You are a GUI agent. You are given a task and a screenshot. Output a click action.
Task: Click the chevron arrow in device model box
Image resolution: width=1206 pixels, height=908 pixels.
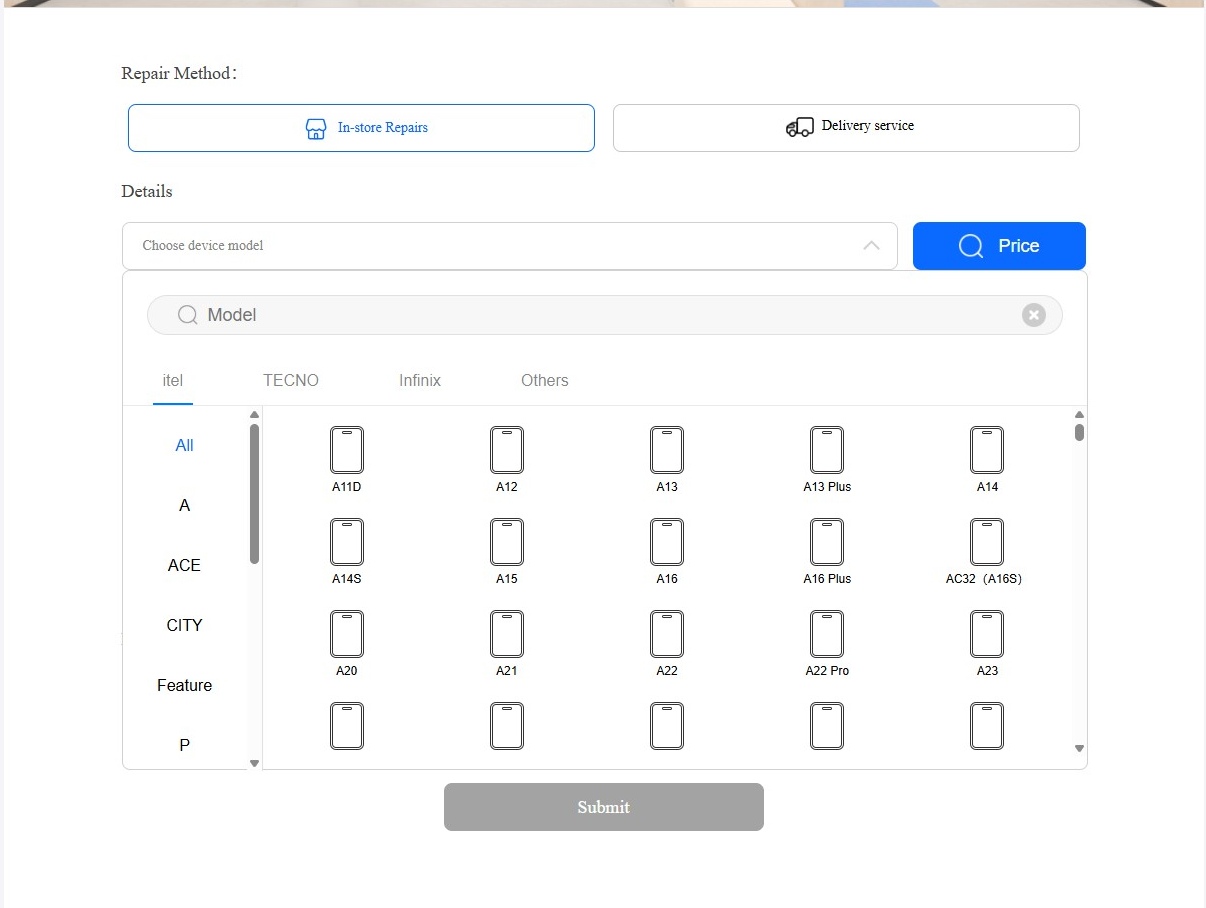click(x=872, y=246)
